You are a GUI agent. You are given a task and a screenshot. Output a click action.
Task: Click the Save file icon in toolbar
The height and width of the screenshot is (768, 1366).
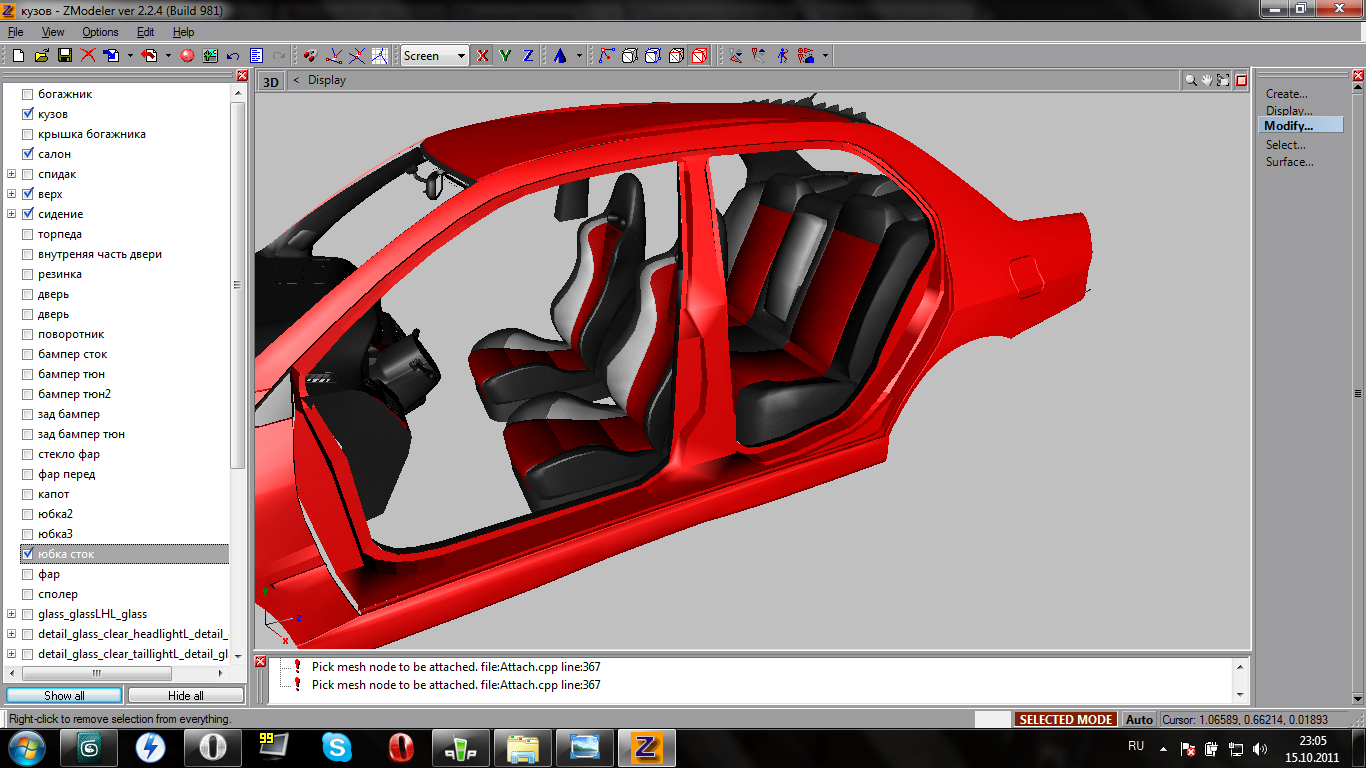64,56
